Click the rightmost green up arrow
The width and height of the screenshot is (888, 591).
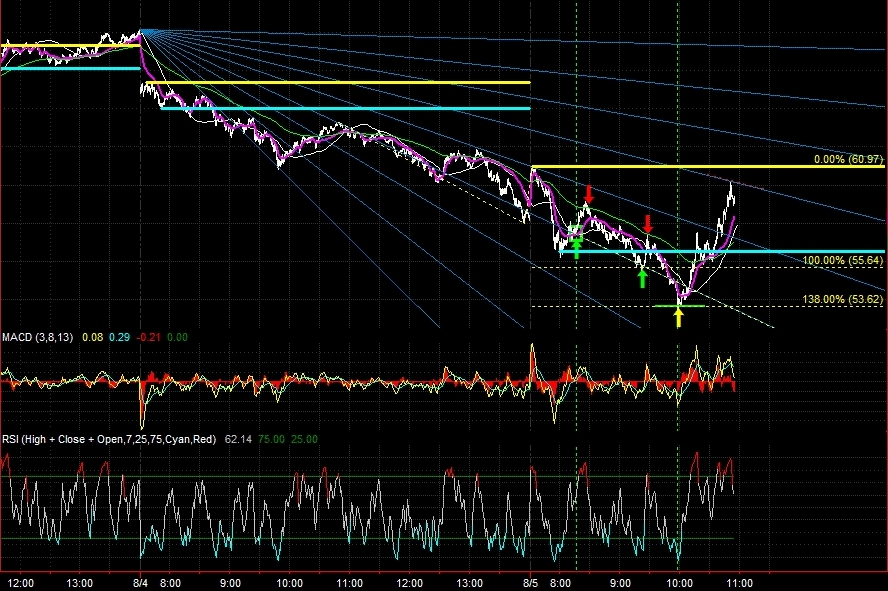click(642, 278)
